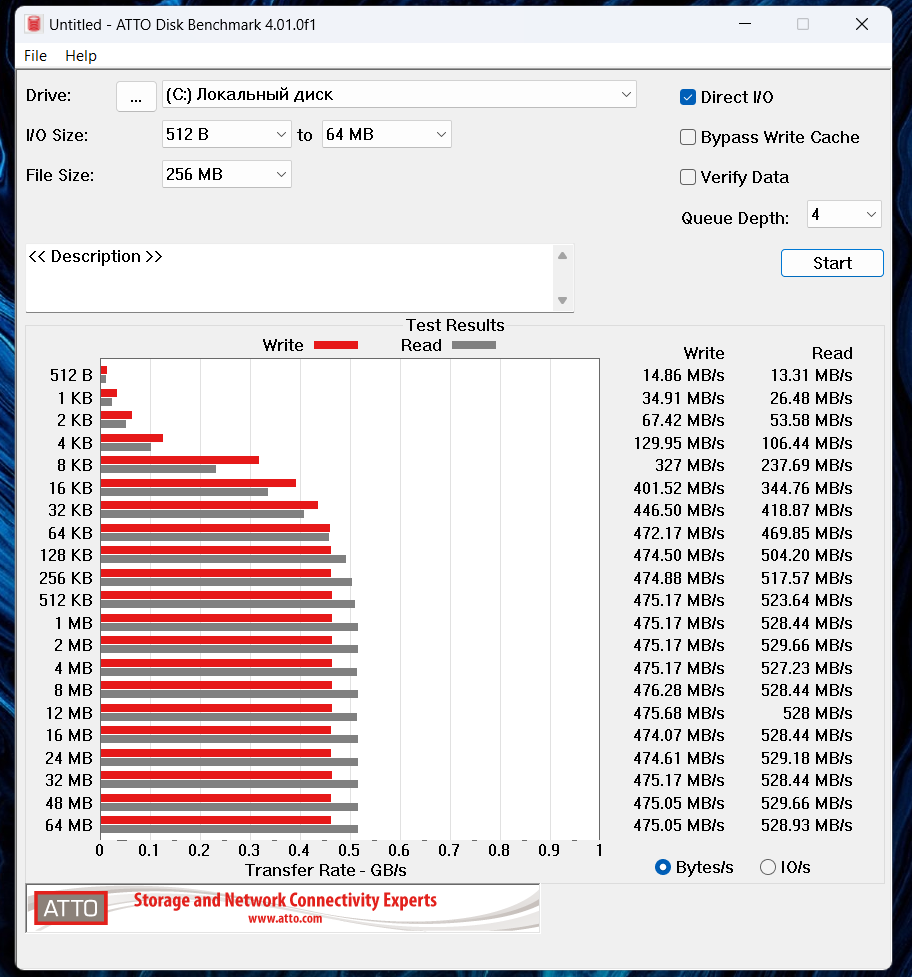Uncheck the Direct I/O checkbox
The image size is (912, 977).
pyautogui.click(x=688, y=97)
